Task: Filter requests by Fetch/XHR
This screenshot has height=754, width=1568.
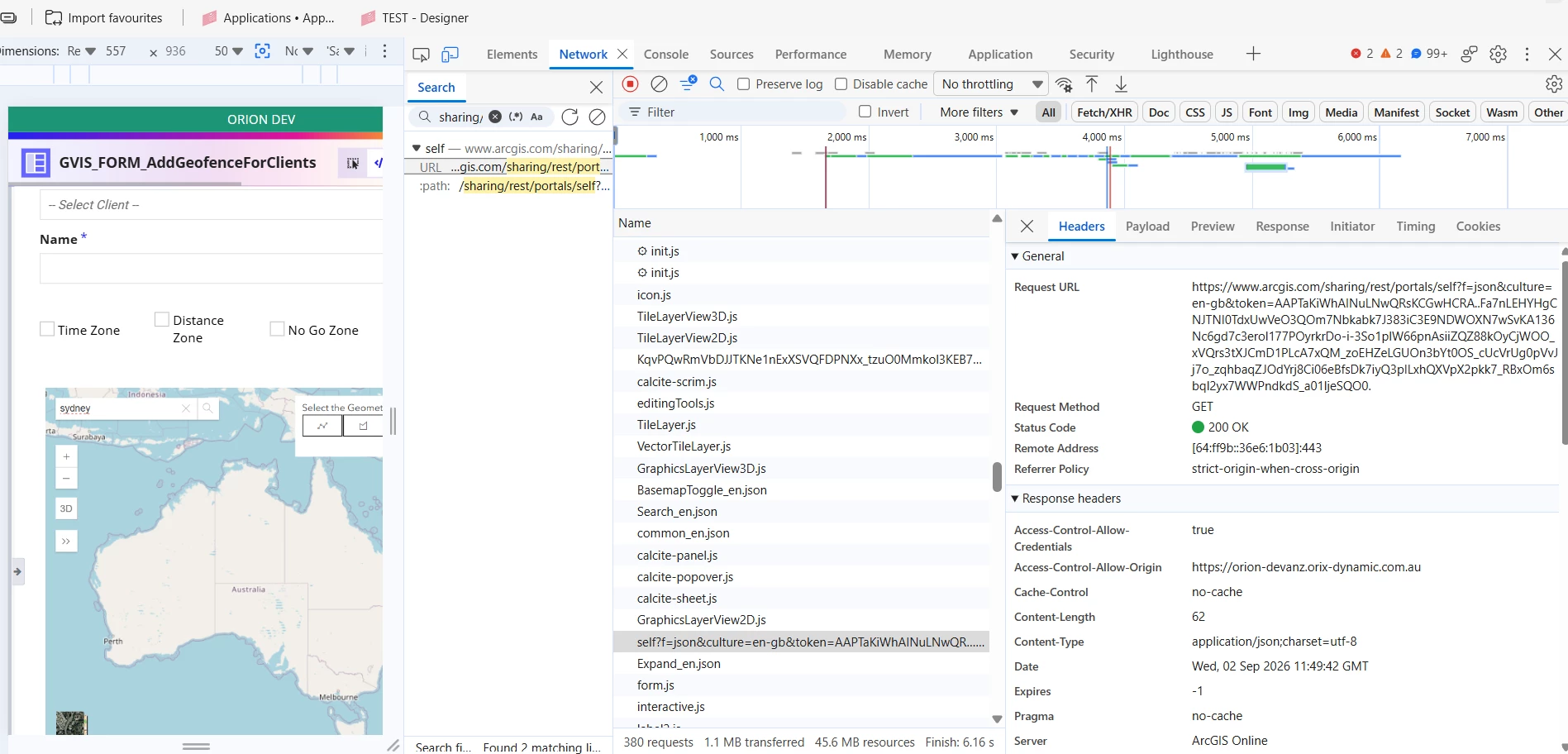Action: click(1104, 112)
